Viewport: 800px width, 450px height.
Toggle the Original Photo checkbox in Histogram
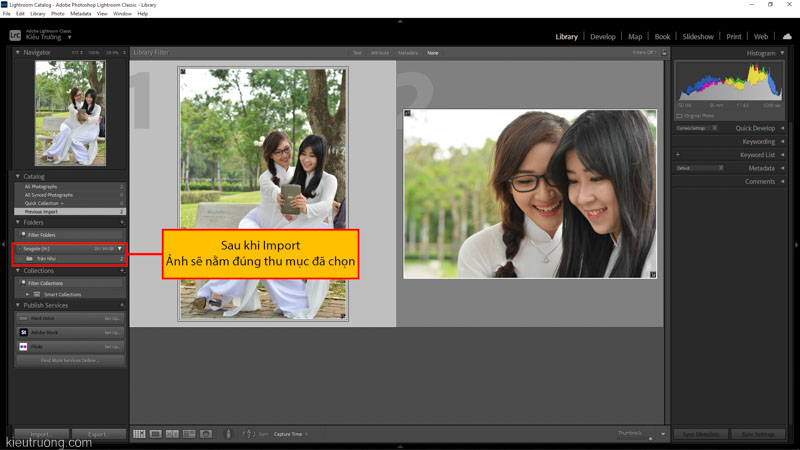[x=679, y=116]
